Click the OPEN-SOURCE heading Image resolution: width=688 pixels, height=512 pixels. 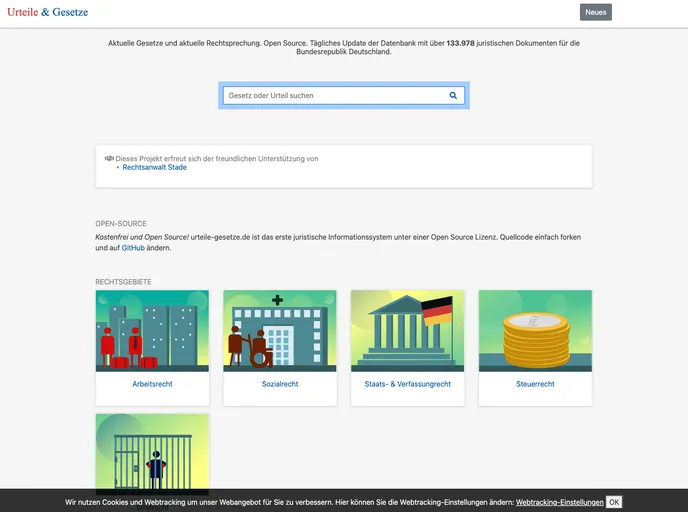tap(121, 224)
